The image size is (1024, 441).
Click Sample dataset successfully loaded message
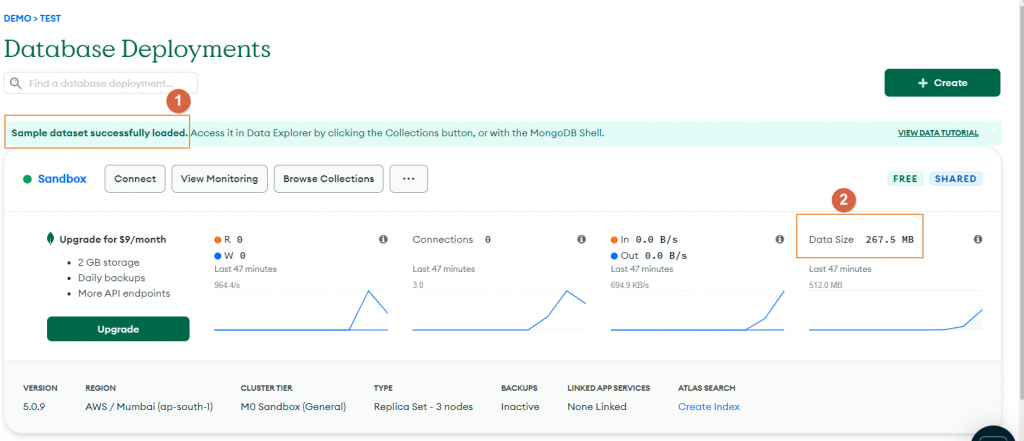tap(100, 133)
